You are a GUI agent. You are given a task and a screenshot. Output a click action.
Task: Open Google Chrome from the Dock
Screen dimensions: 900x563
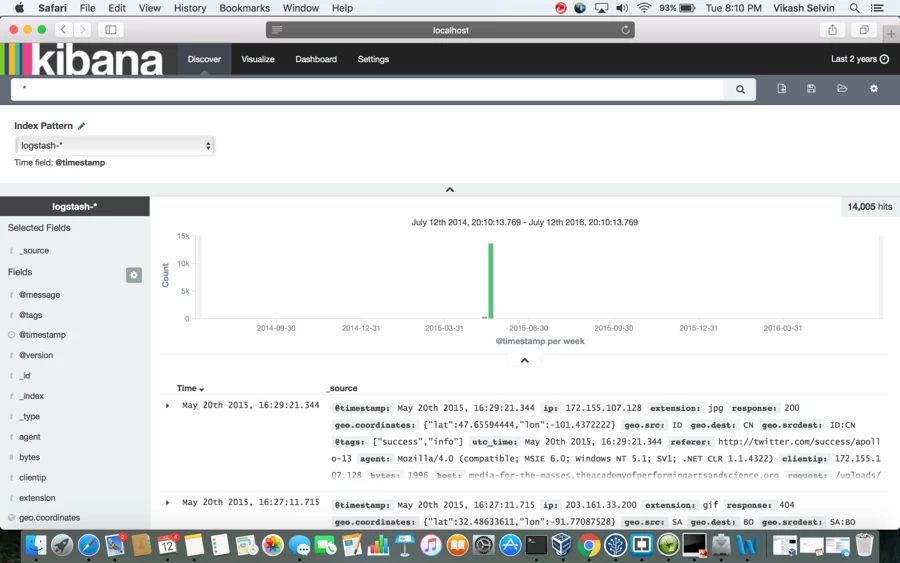pyautogui.click(x=588, y=545)
